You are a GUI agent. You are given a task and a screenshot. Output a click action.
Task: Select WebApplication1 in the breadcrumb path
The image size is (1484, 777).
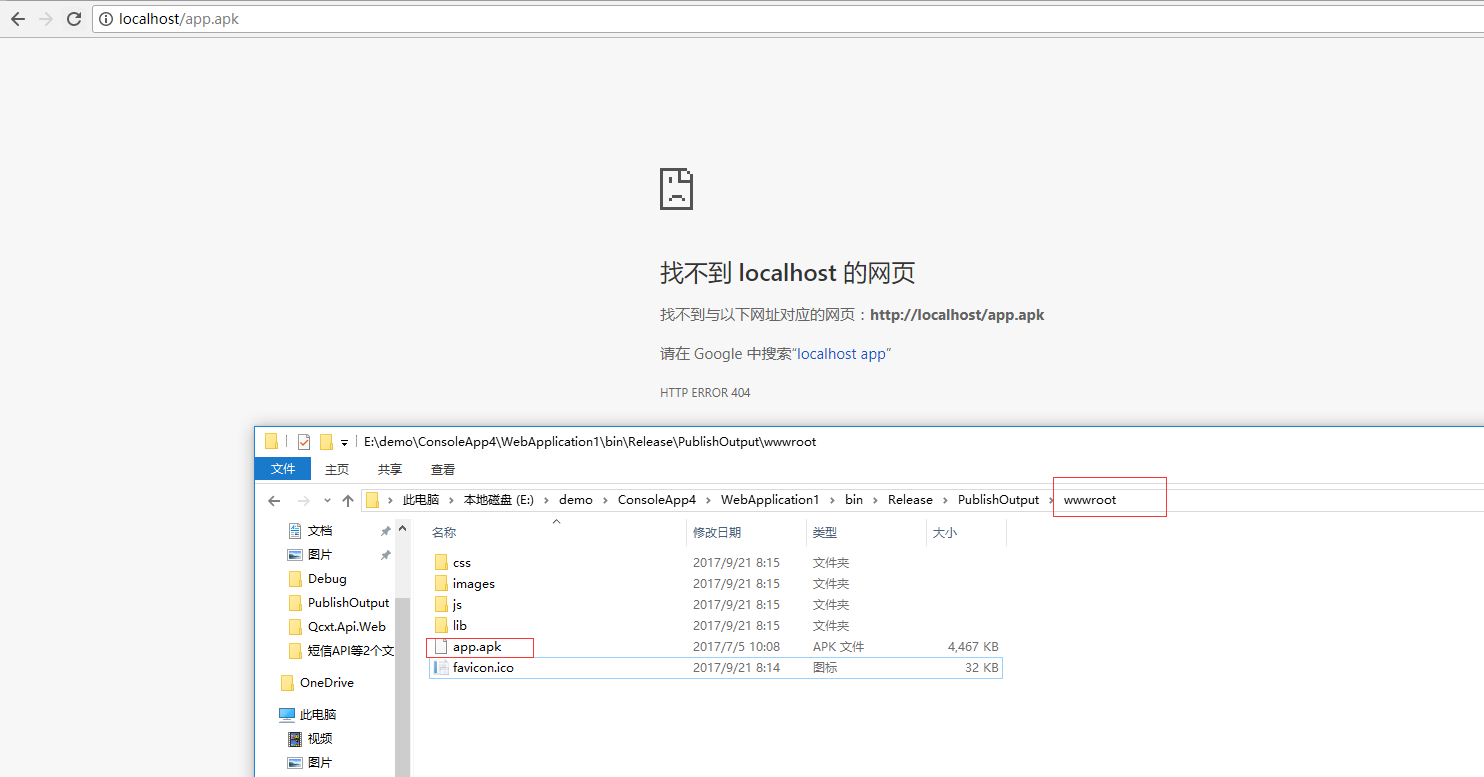tap(770, 500)
